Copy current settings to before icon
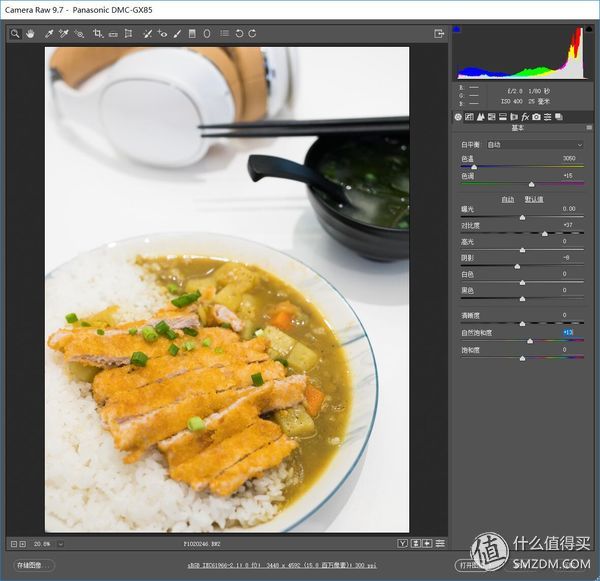 tap(427, 543)
